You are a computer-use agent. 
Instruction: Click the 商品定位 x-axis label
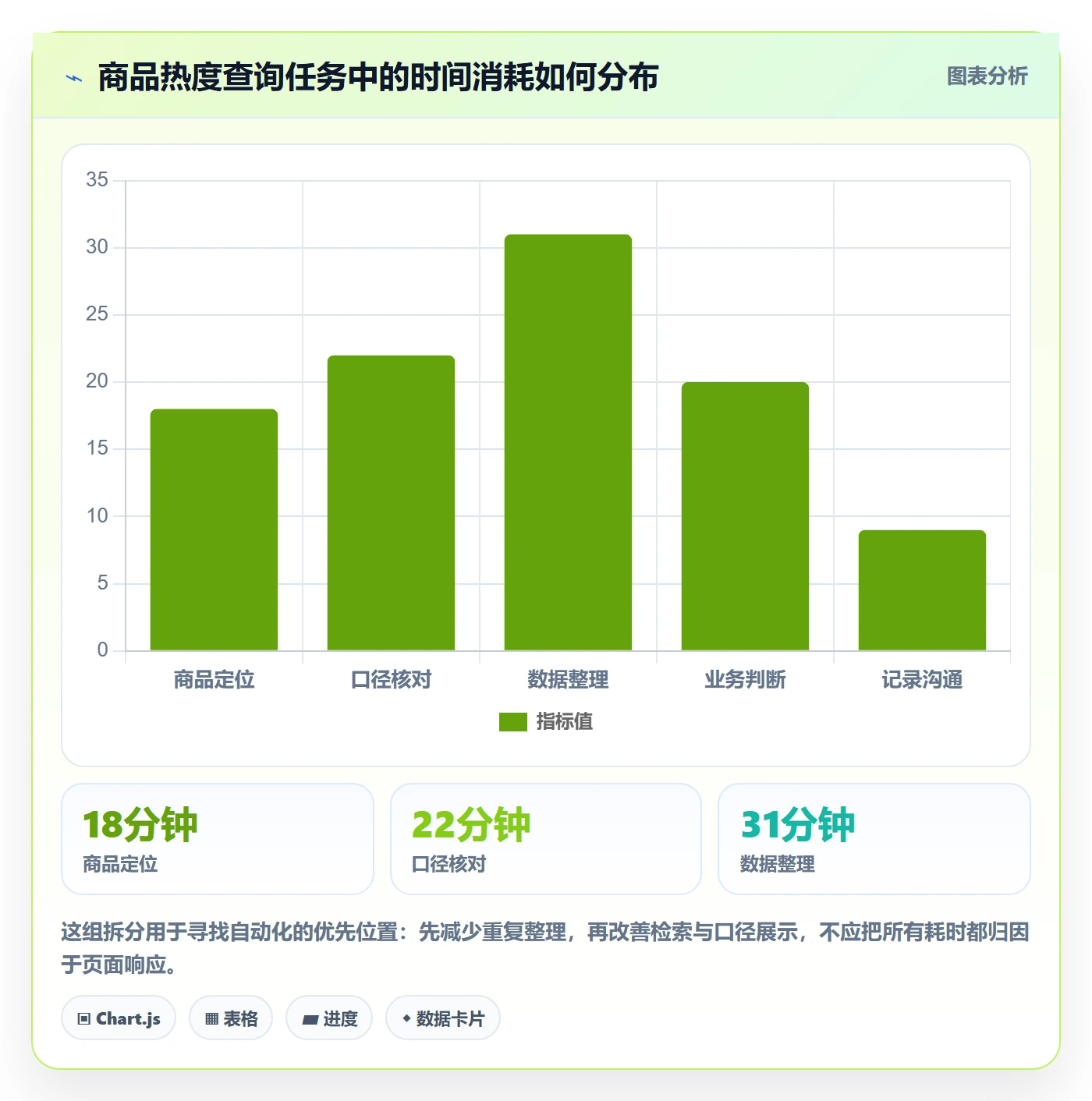coord(214,680)
